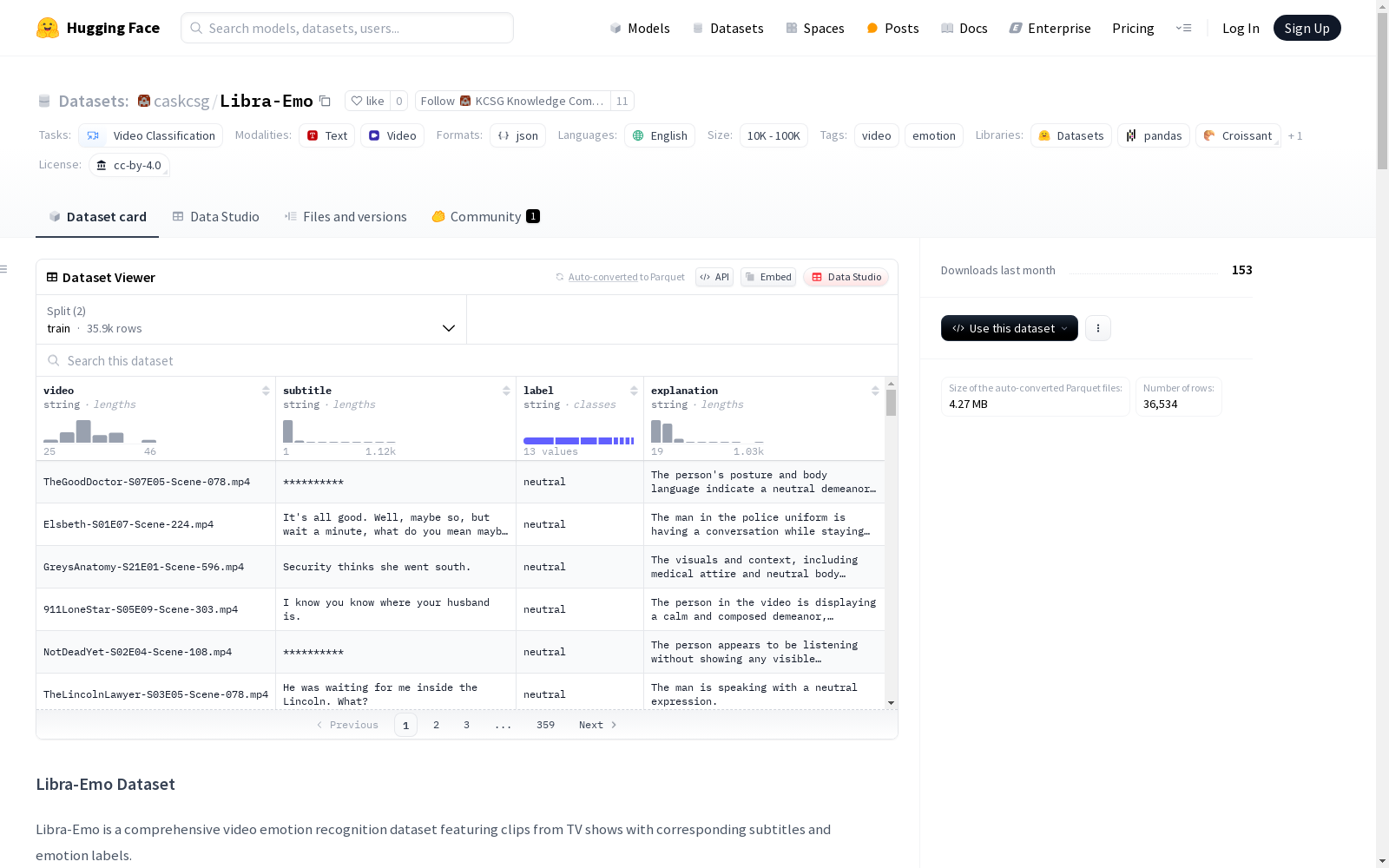
Task: Open the Dataset card tab
Action: pyautogui.click(x=97, y=217)
